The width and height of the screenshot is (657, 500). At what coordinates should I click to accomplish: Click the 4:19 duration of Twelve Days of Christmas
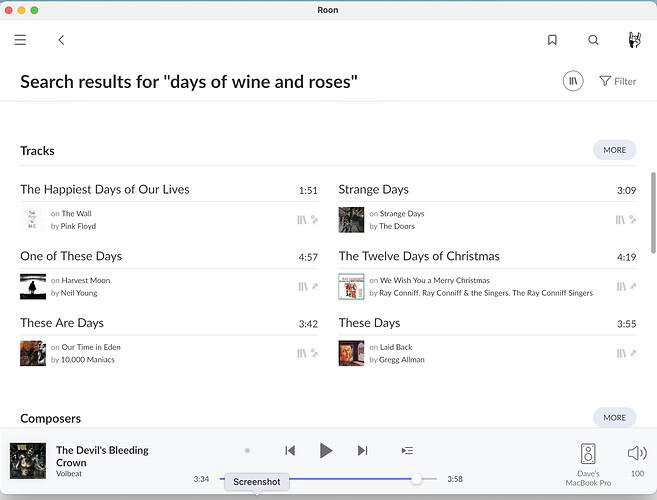point(626,257)
